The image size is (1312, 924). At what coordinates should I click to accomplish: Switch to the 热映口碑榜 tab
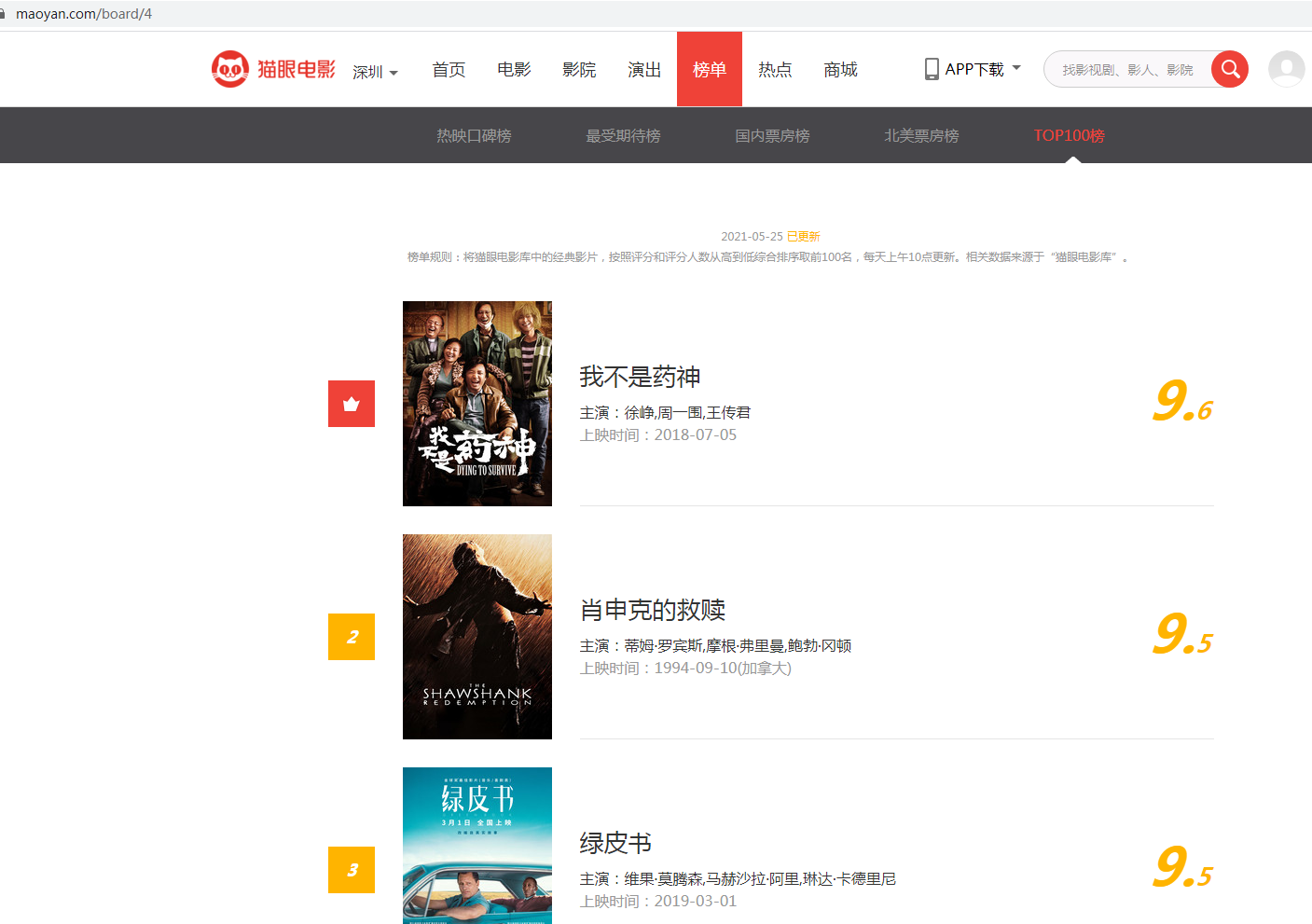(x=474, y=135)
